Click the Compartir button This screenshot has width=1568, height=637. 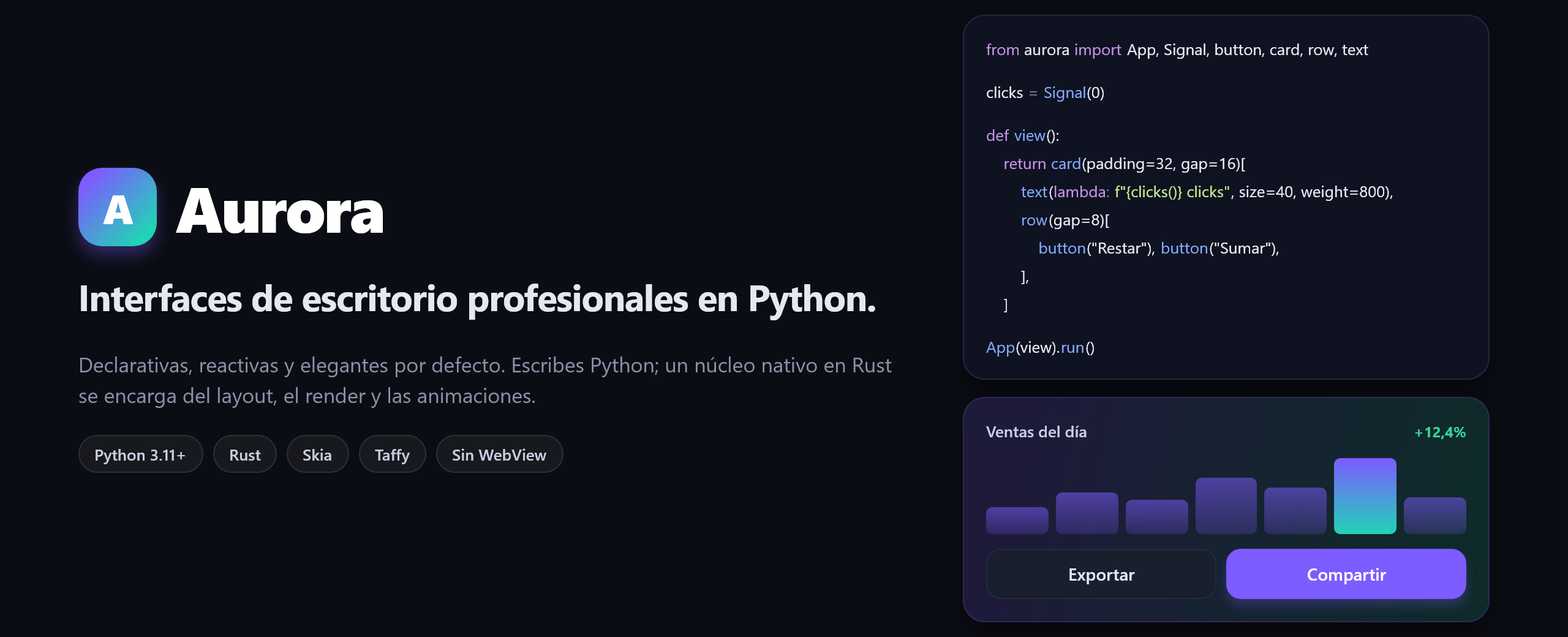coord(1346,574)
